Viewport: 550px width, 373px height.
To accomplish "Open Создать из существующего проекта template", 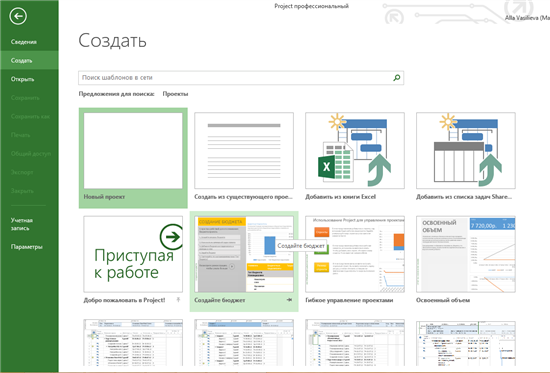I will tap(244, 151).
